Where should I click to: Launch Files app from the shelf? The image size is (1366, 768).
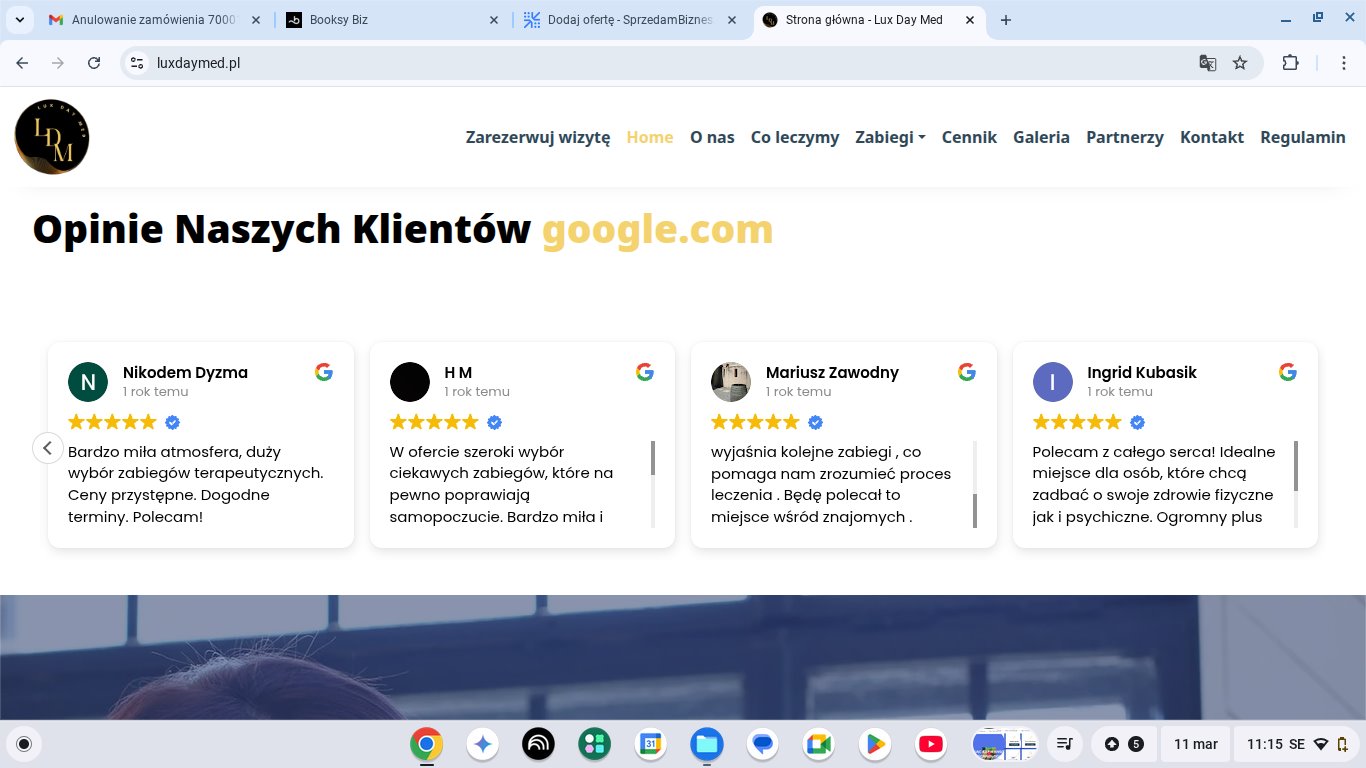click(706, 744)
